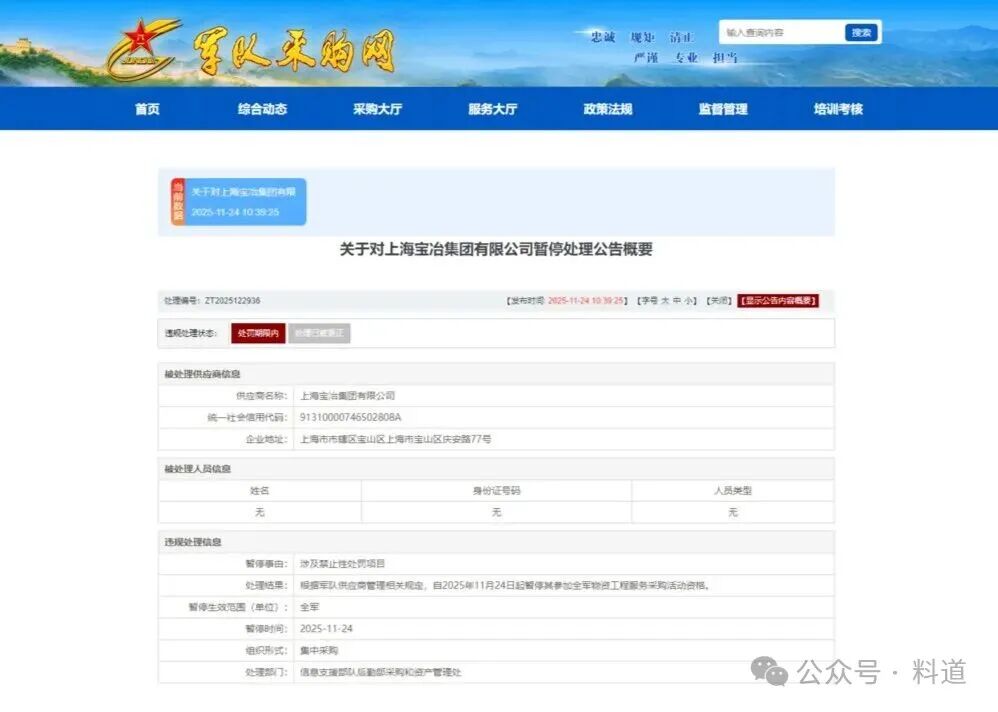
Task: Click the 暂停生效范围（单位） row label
Action: (239, 607)
